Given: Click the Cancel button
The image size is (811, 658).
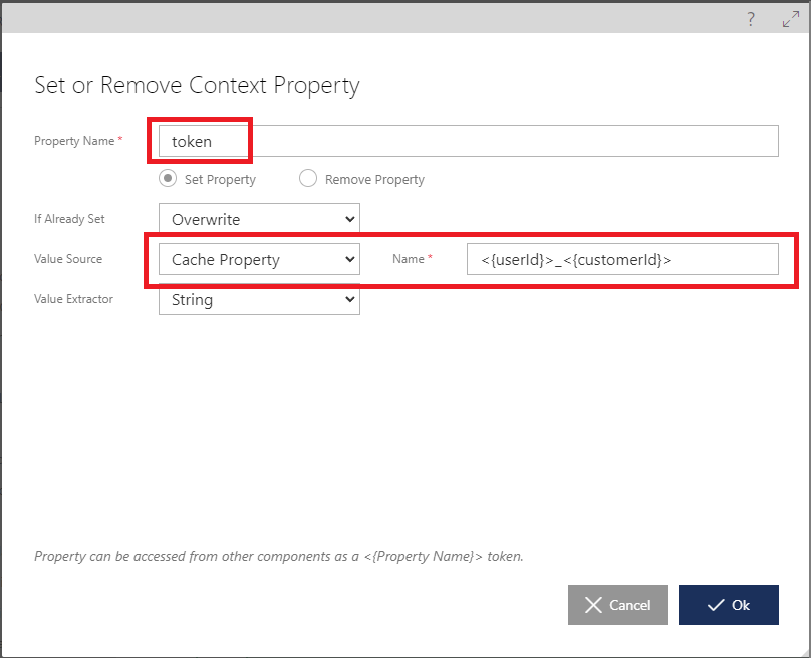Looking at the screenshot, I should tap(618, 605).
